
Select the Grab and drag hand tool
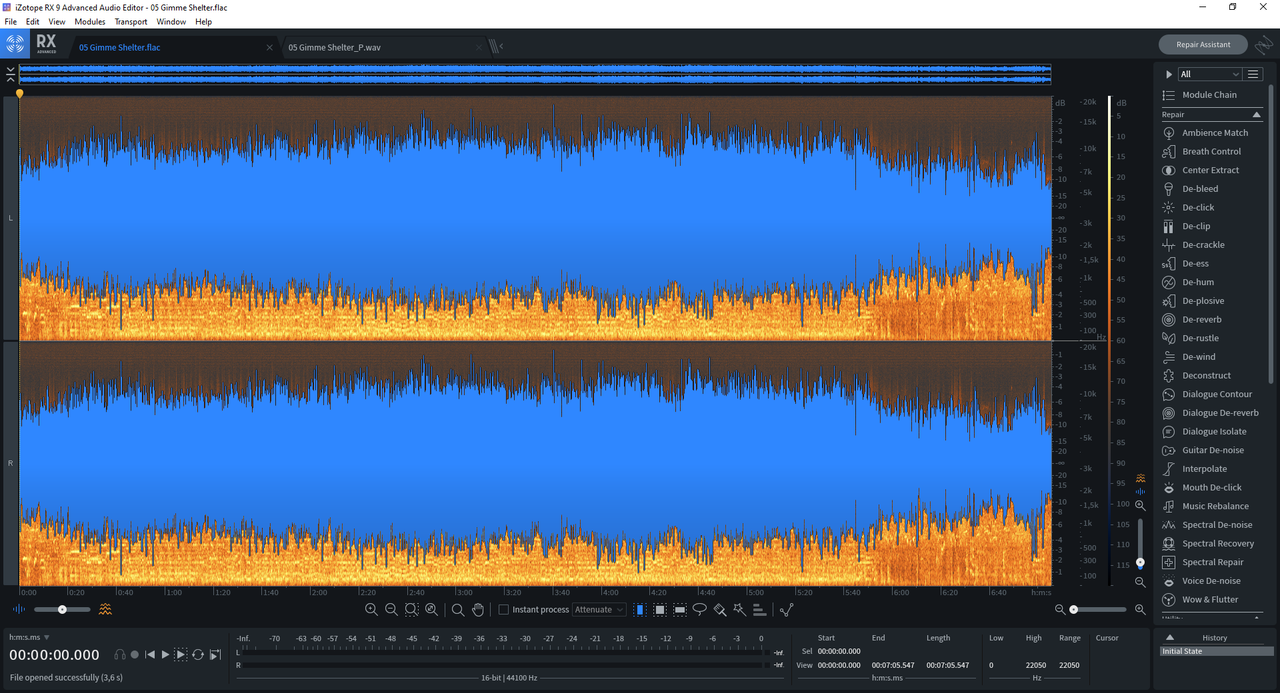point(478,610)
